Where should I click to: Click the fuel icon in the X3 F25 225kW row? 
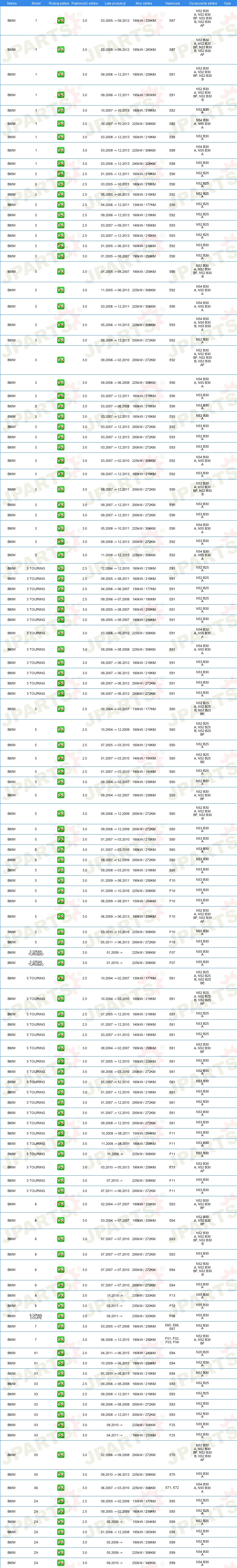(x=61, y=1424)
